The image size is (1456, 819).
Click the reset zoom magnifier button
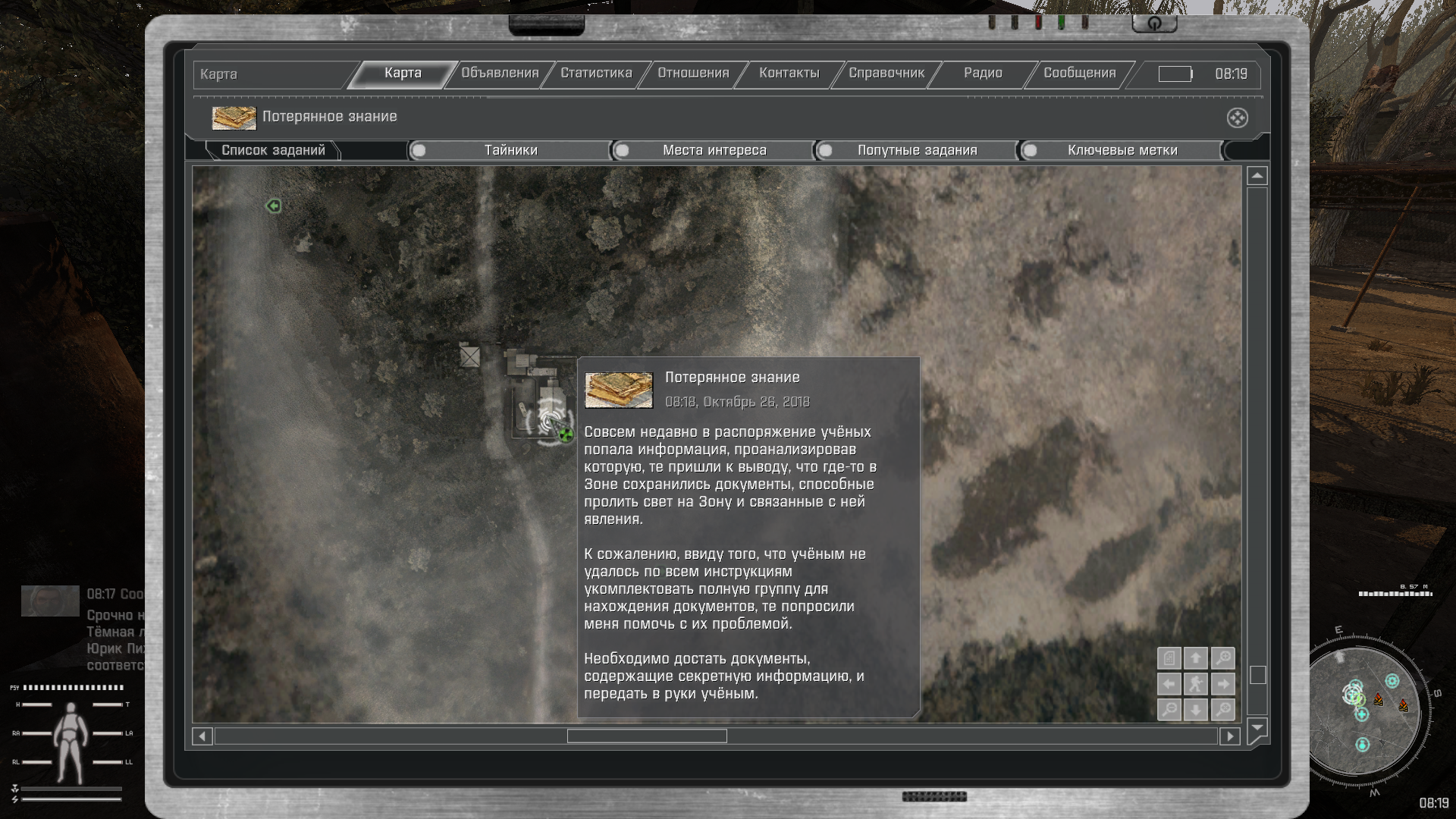tap(1223, 710)
